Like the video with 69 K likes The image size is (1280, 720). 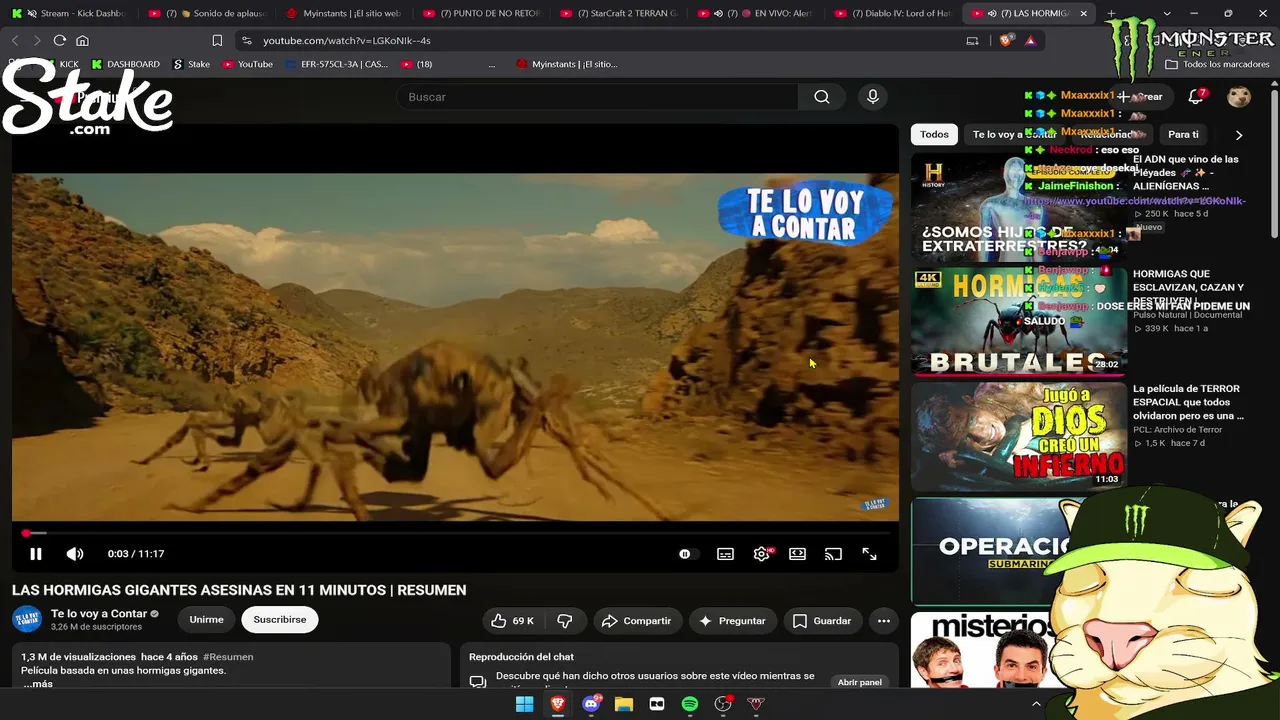pyautogui.click(x=512, y=621)
